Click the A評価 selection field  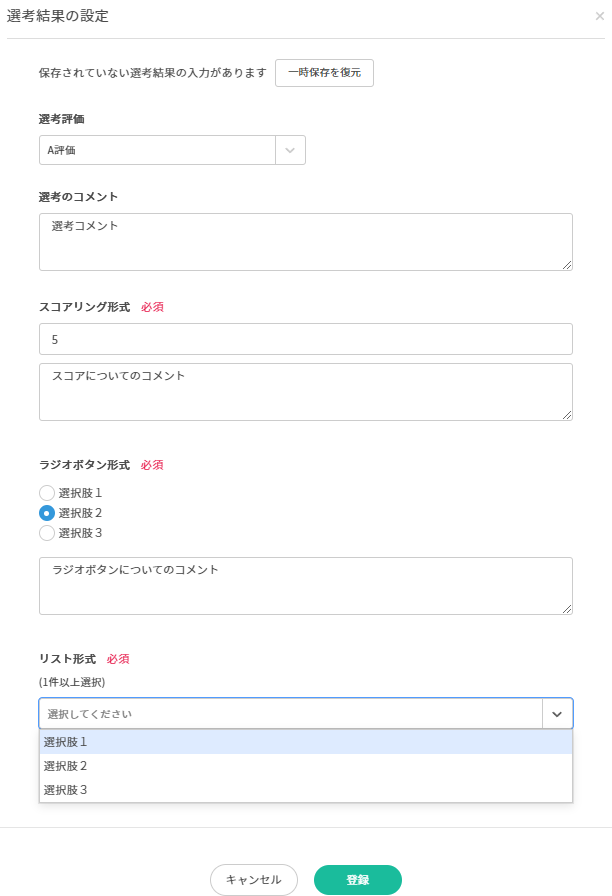coord(157,150)
